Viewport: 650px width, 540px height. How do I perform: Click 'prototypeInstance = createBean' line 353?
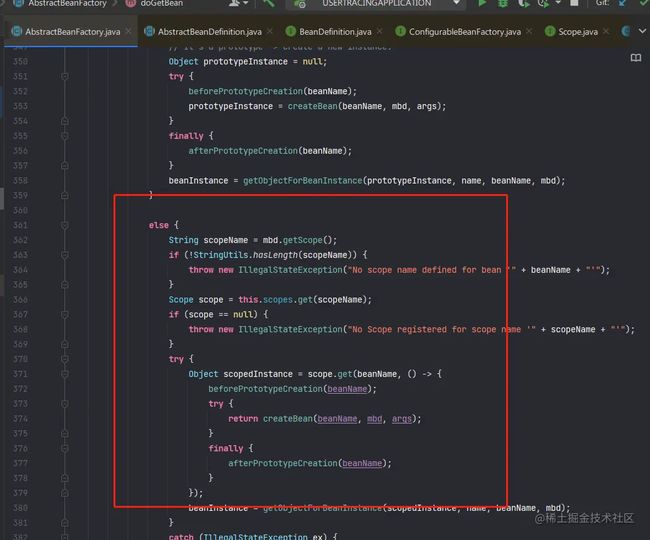pyautogui.click(x=317, y=107)
